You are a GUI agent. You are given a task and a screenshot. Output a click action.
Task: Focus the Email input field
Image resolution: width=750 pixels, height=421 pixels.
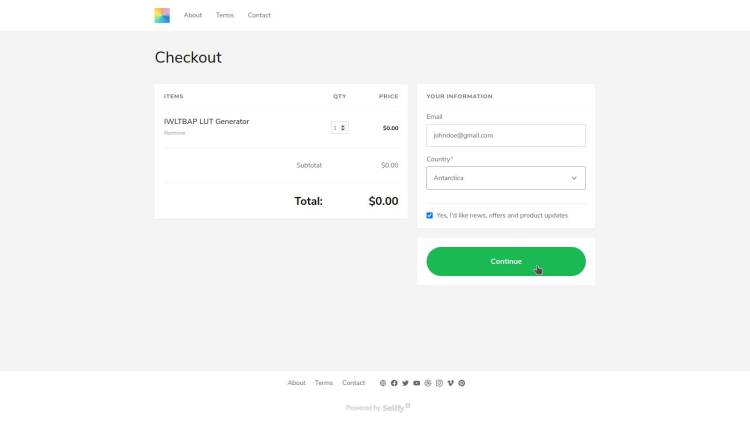coord(506,135)
